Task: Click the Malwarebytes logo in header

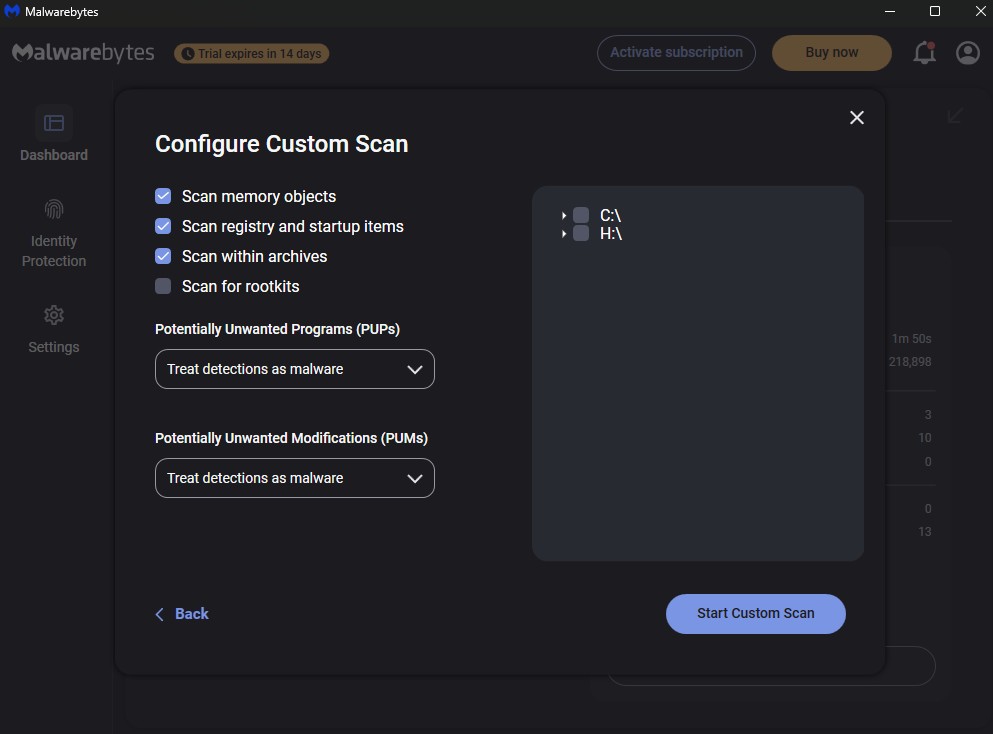Action: click(83, 53)
